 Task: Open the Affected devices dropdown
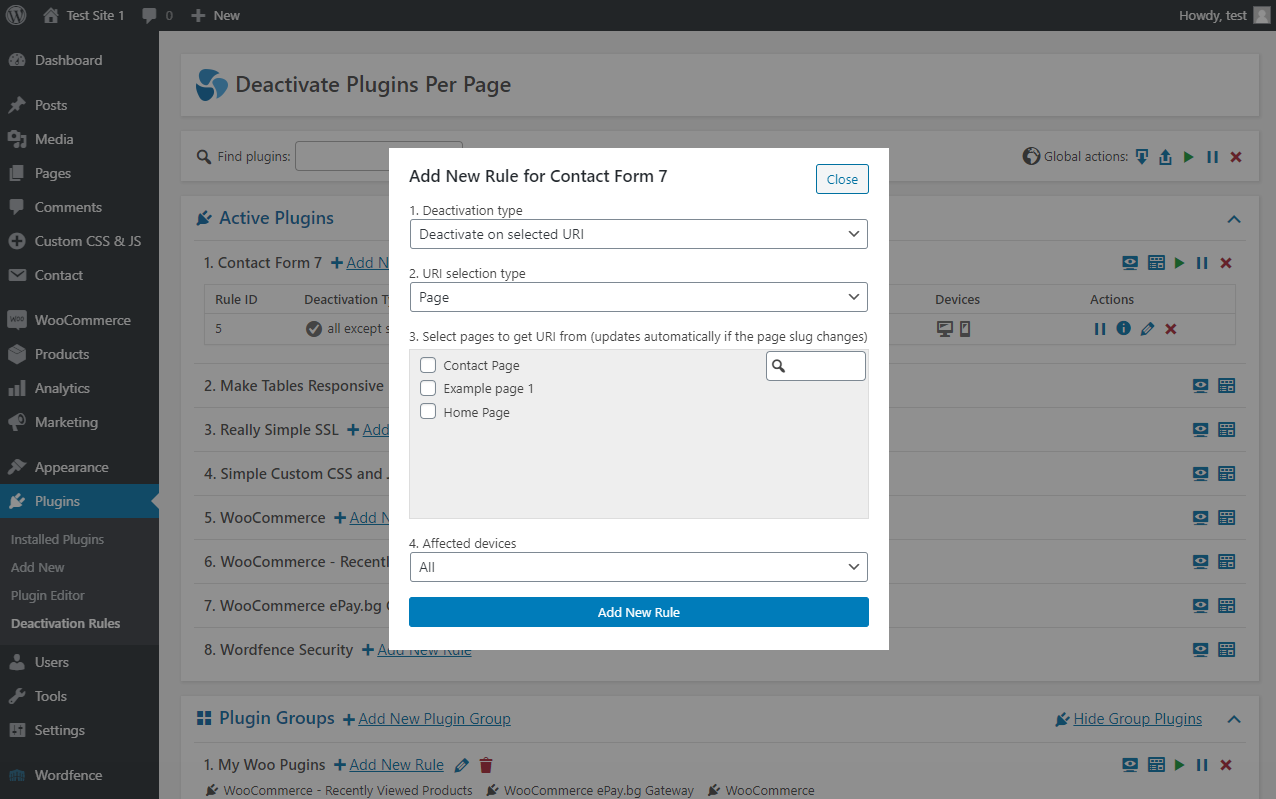tap(638, 566)
